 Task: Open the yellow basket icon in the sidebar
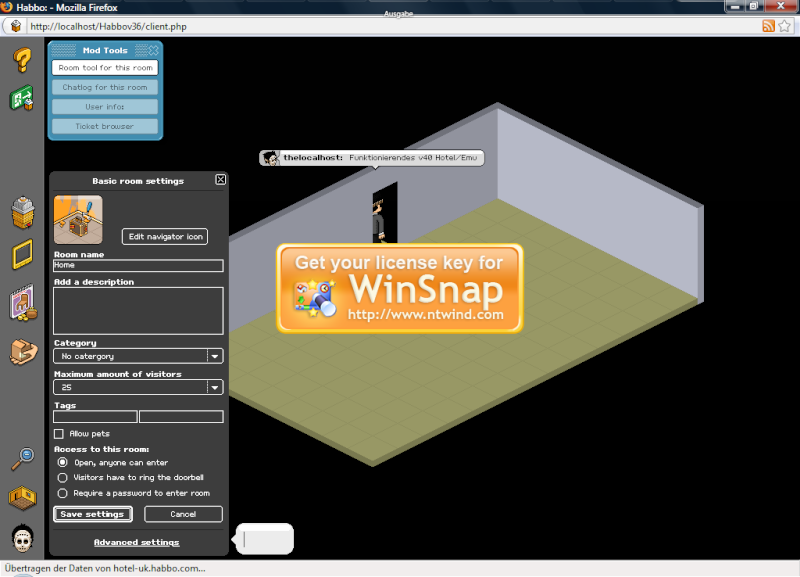[x=23, y=212]
